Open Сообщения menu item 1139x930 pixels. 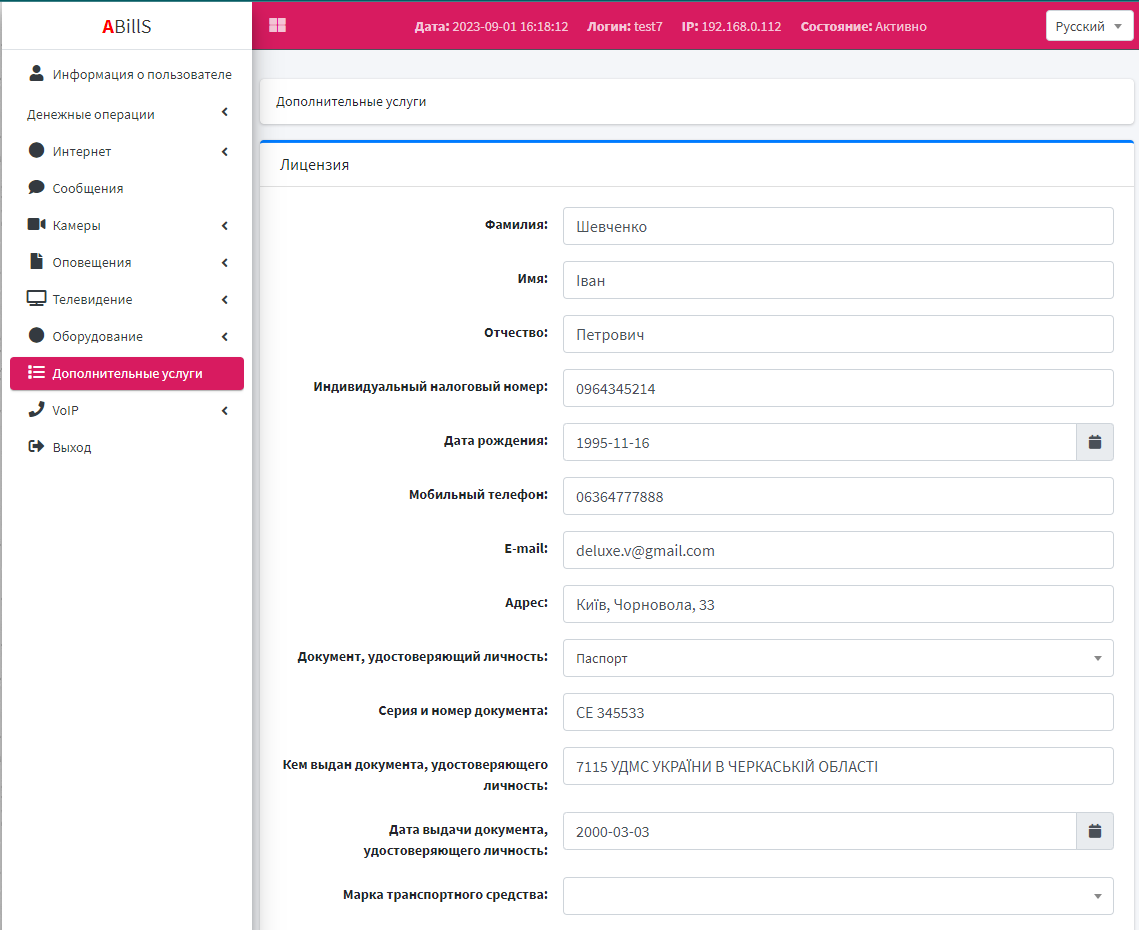pyautogui.click(x=127, y=188)
